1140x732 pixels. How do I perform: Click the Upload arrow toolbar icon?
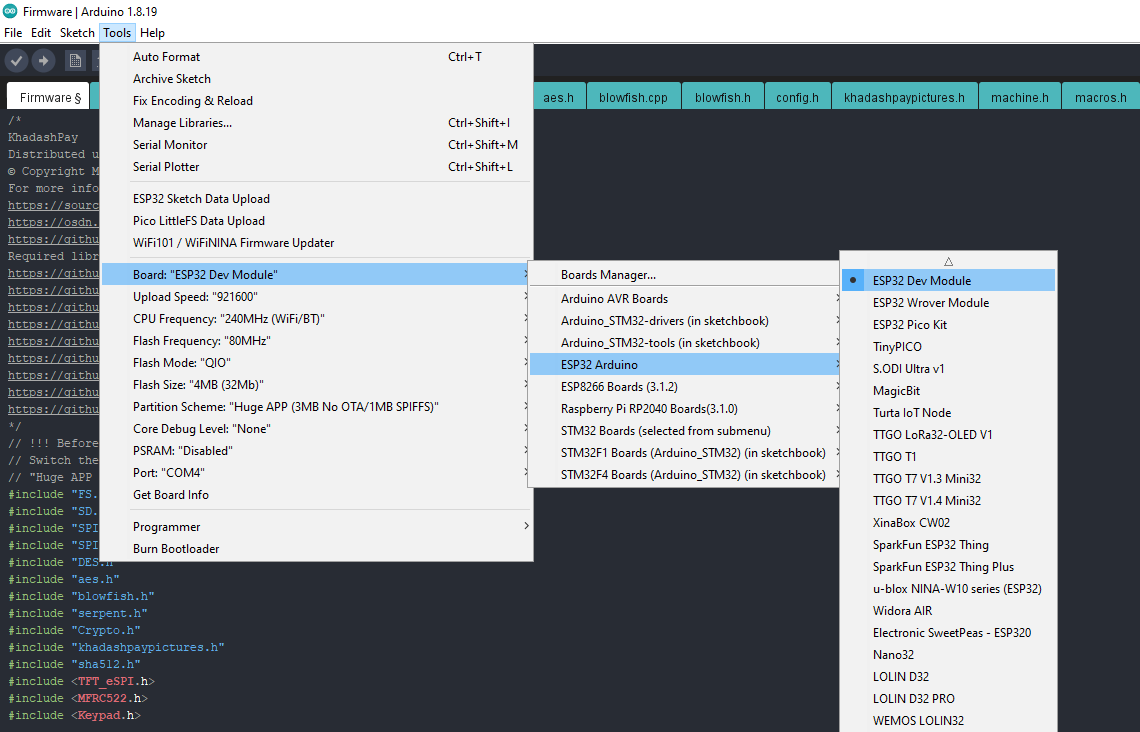(44, 61)
